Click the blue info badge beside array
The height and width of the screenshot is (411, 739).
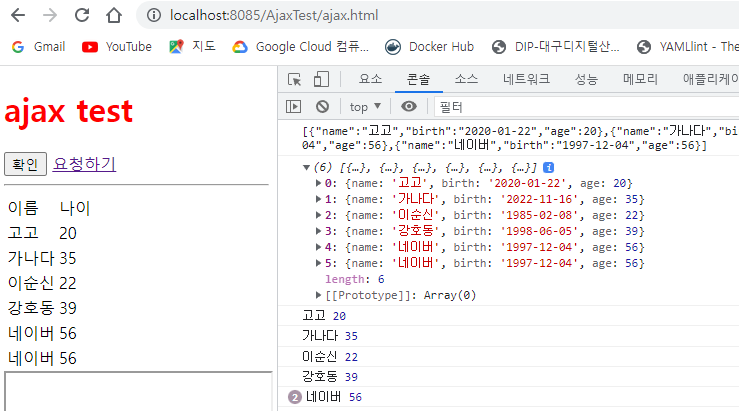coord(548,167)
